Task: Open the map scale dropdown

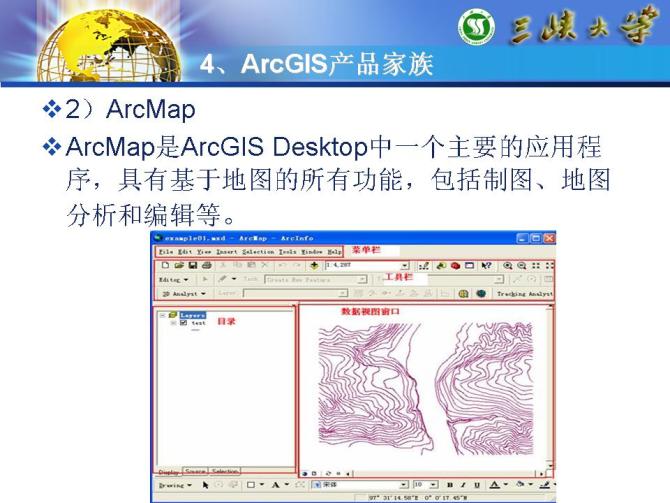Action: click(x=405, y=266)
